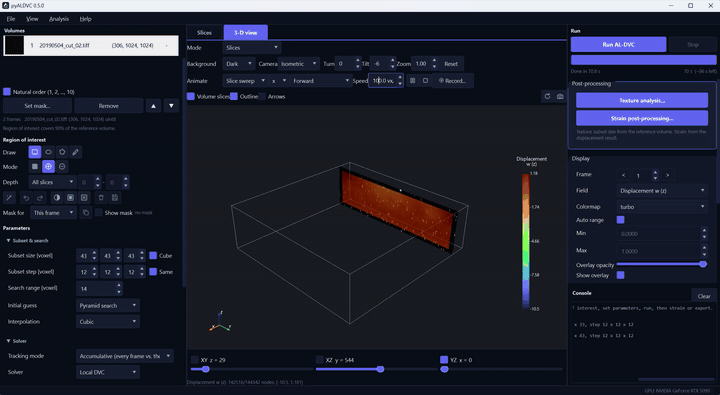
Task: Toggle the Show overlay checkbox
Action: click(x=620, y=275)
